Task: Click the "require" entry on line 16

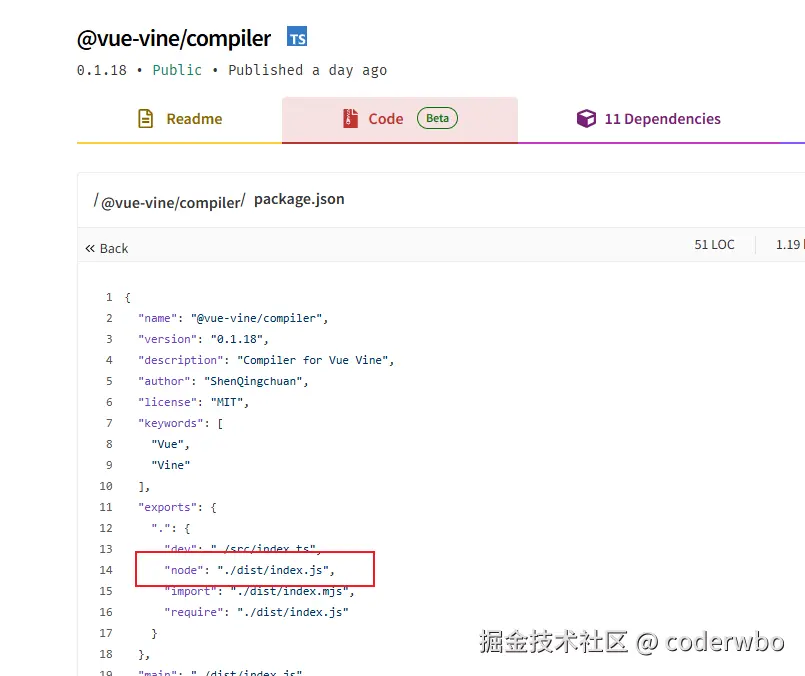Action: pos(256,612)
